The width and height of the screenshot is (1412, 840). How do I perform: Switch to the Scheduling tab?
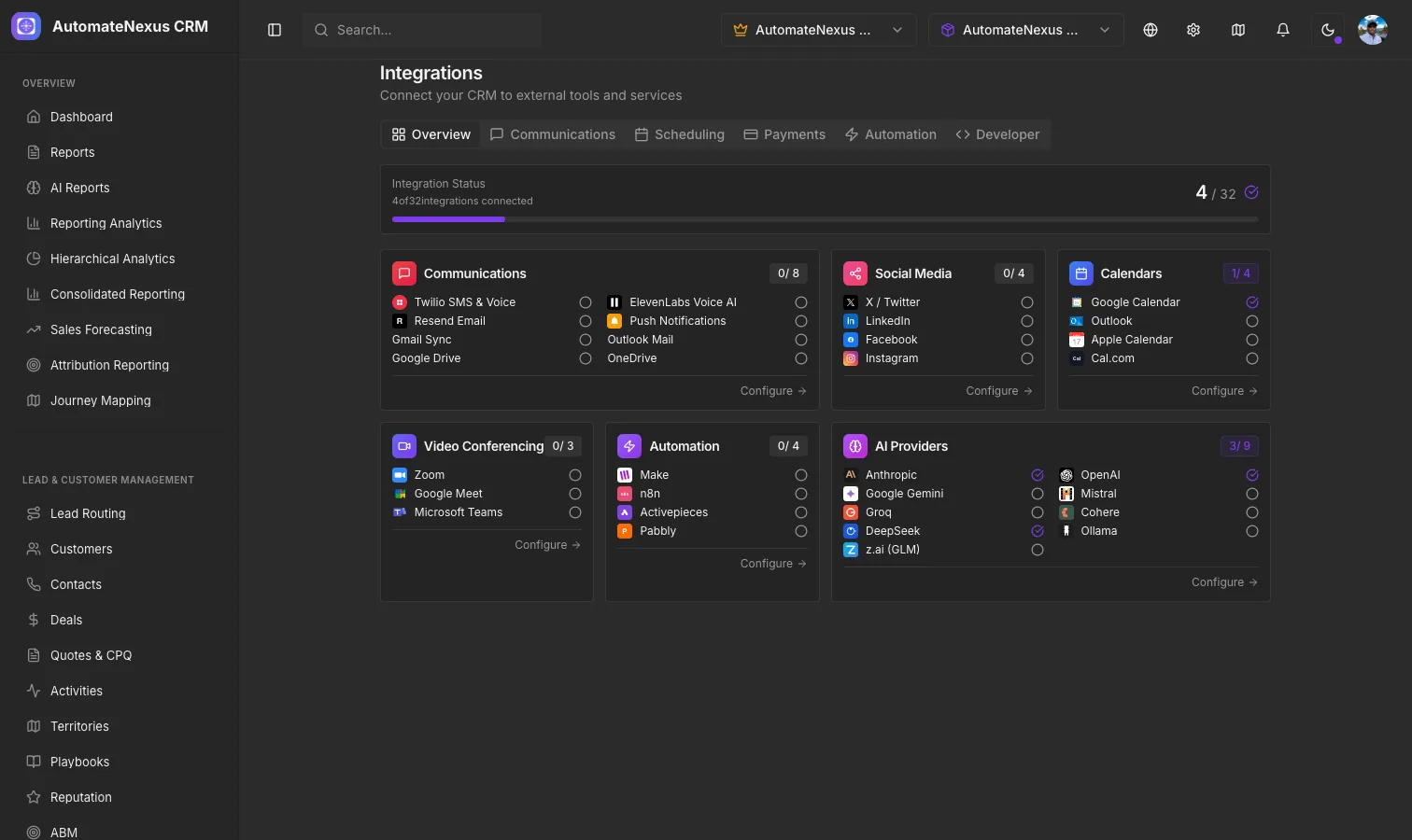pos(680,134)
